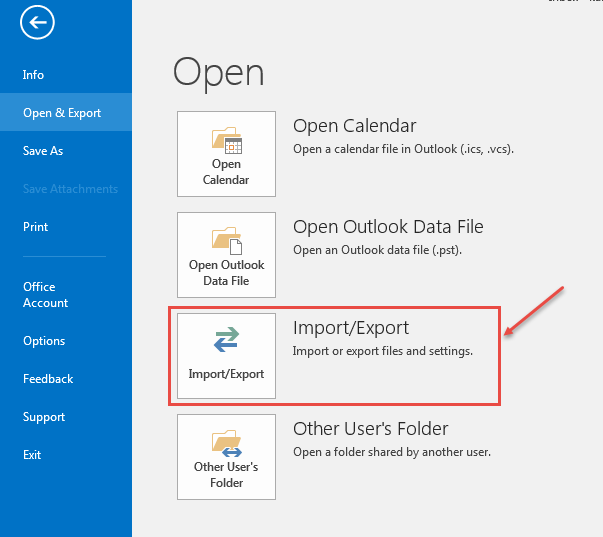603x537 pixels.
Task: Go to Office Account
Action: click(x=45, y=295)
